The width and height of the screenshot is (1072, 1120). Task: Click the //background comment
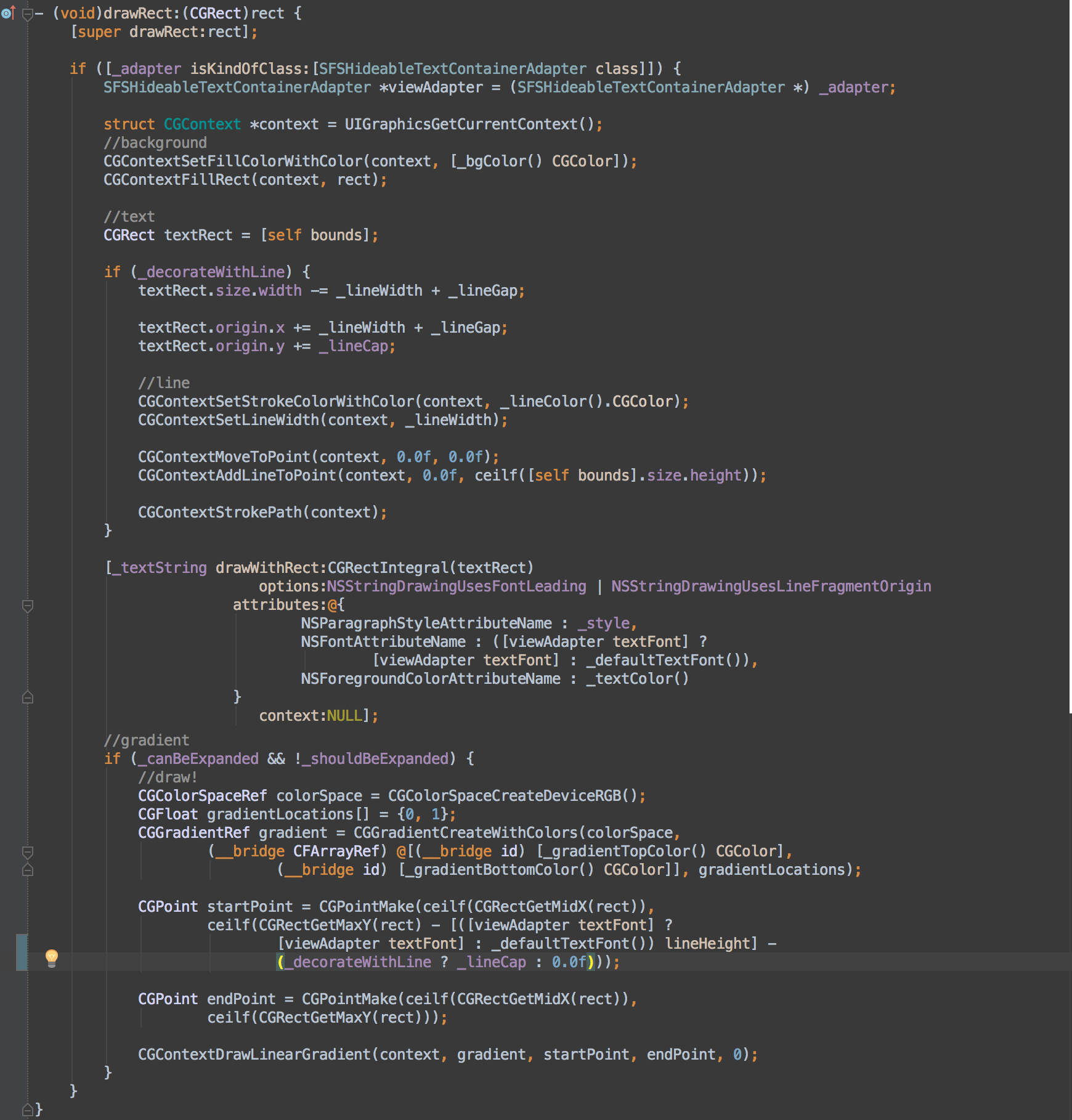pyautogui.click(x=155, y=143)
